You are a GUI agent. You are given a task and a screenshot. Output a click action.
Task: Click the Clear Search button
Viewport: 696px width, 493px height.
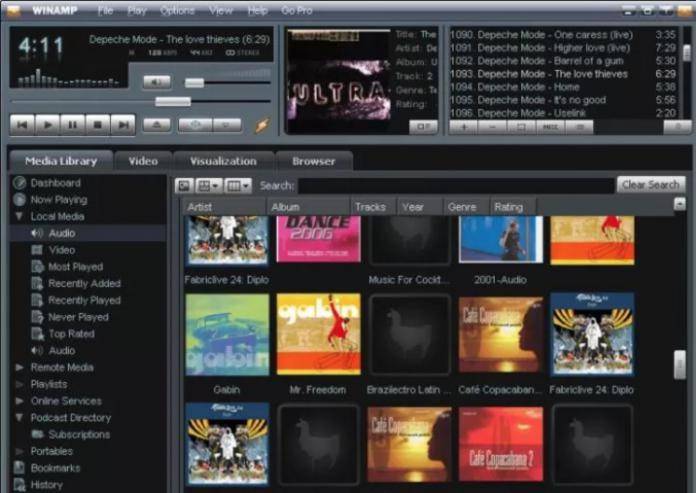[651, 185]
